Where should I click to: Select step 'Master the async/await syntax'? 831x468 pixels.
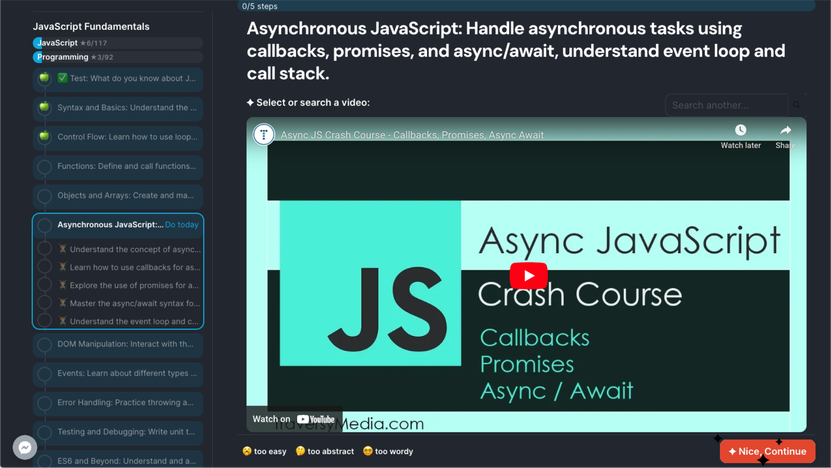129,303
